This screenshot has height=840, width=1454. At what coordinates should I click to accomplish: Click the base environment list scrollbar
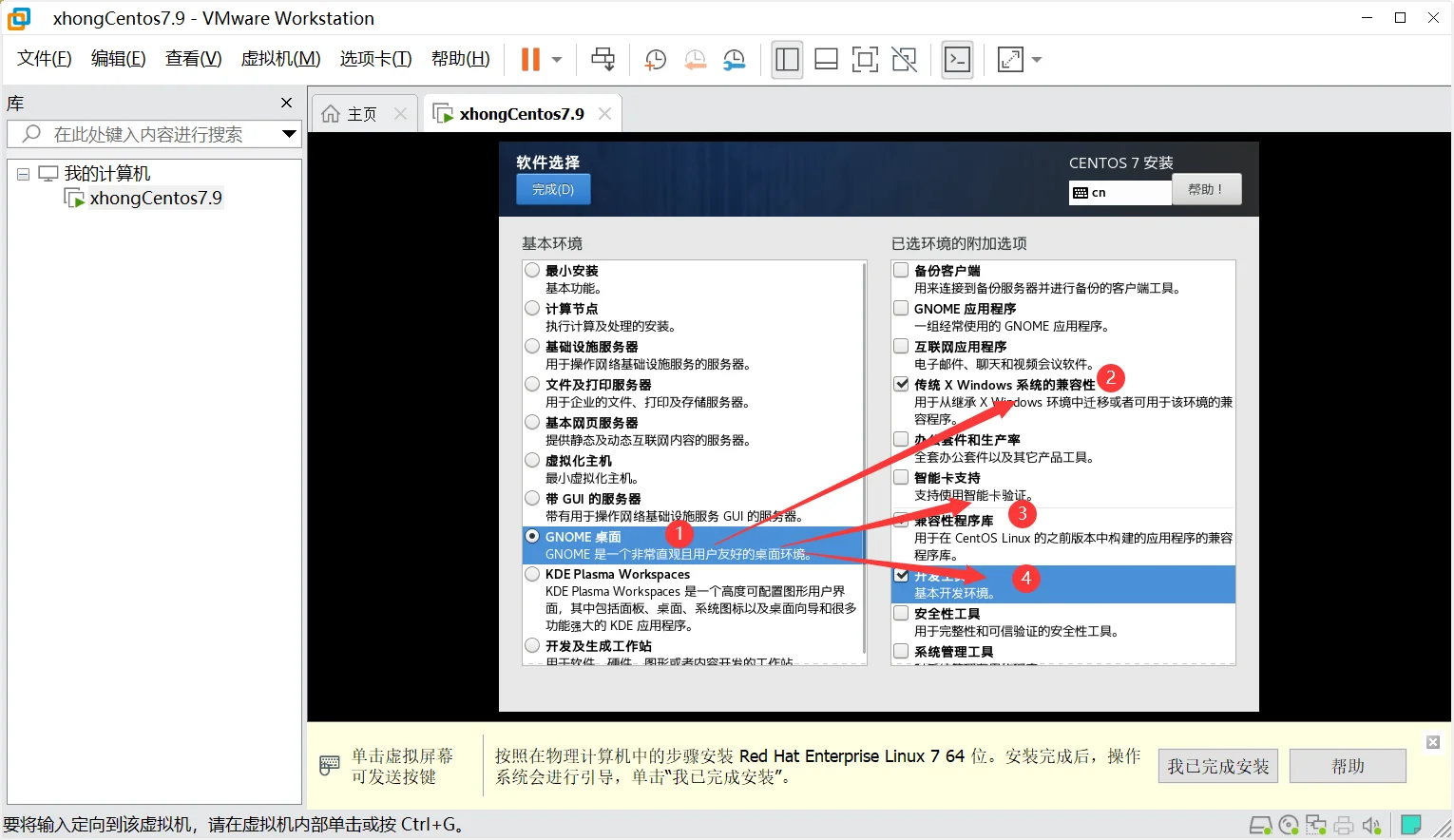pyautogui.click(x=864, y=456)
